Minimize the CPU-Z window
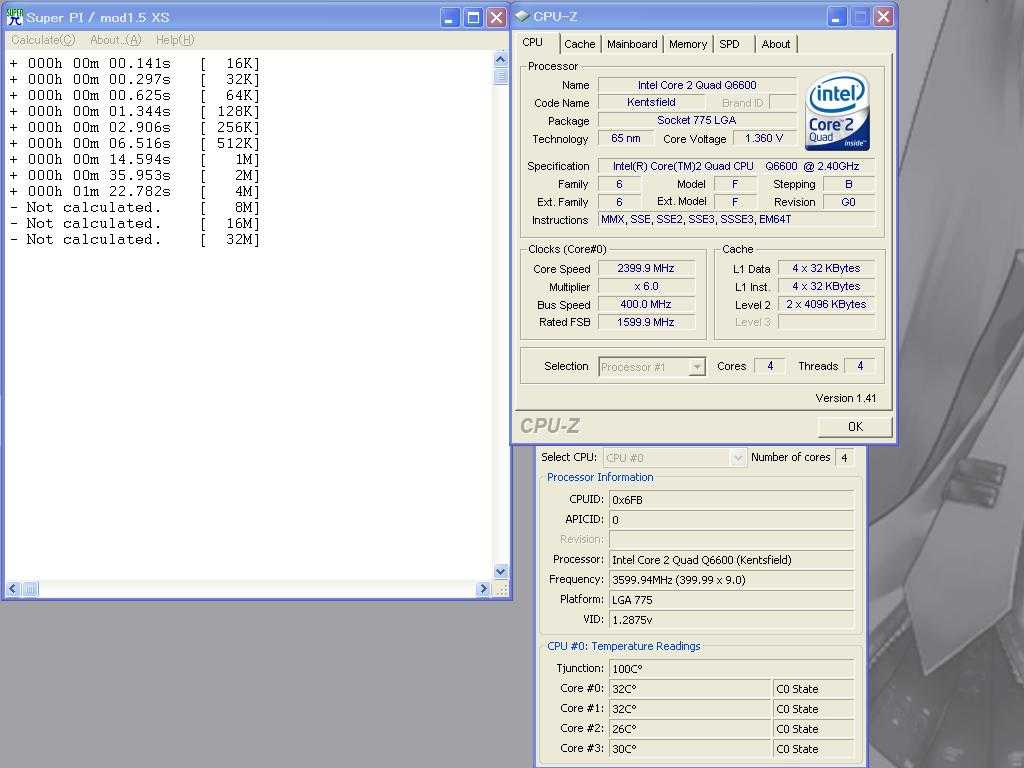The height and width of the screenshot is (768, 1024). pos(837,17)
